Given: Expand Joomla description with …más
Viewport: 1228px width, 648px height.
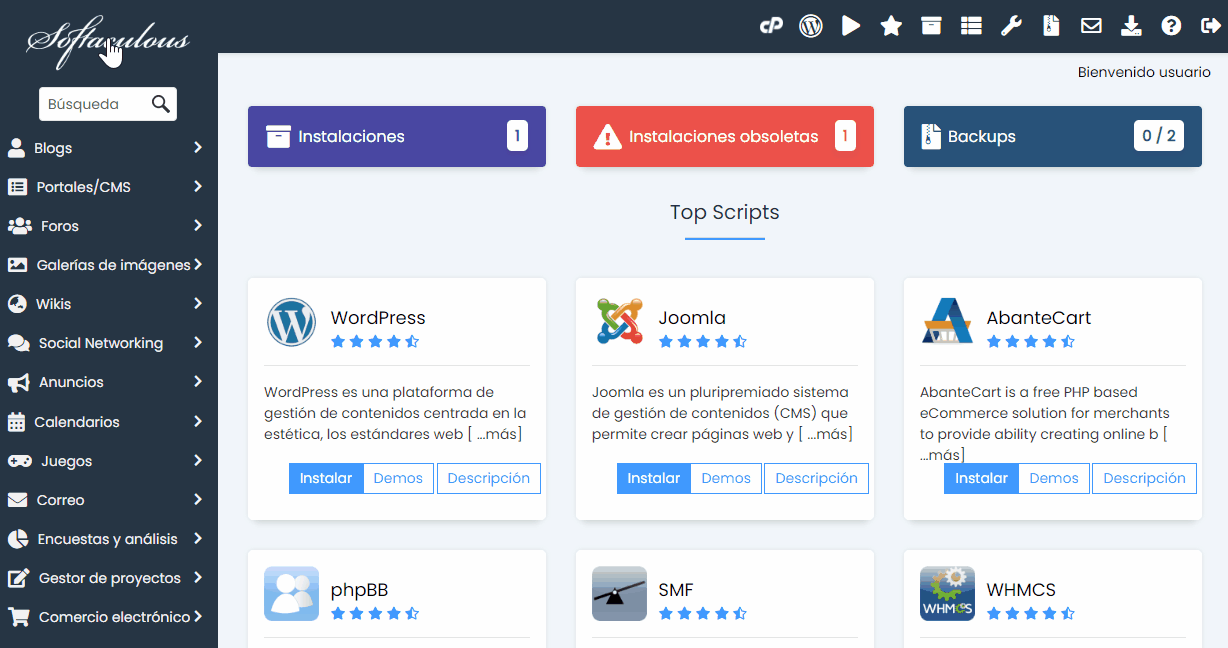Looking at the screenshot, I should pos(829,434).
